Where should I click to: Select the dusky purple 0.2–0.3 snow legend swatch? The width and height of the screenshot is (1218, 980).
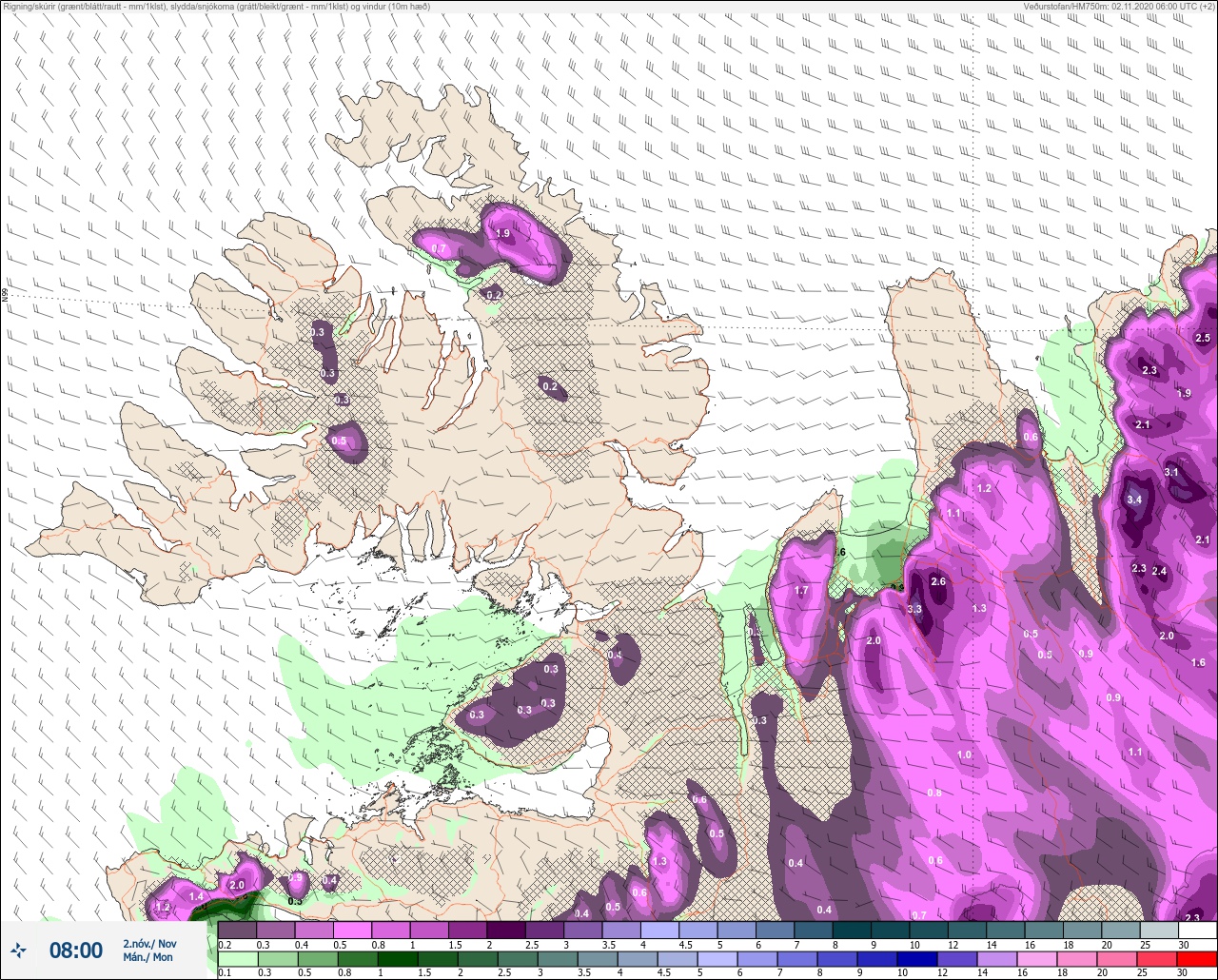(x=237, y=931)
